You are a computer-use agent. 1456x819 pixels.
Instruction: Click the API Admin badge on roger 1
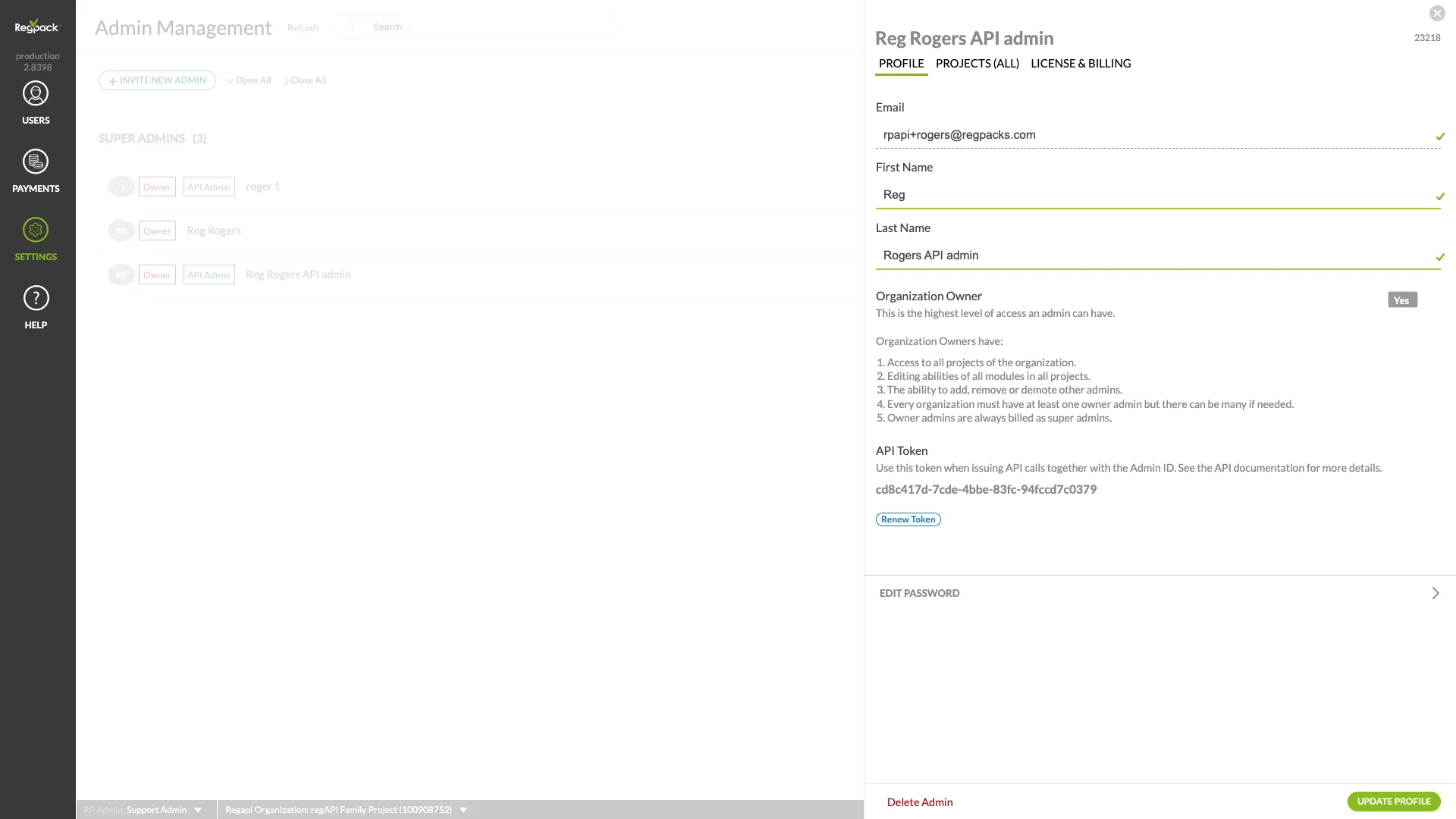(209, 187)
